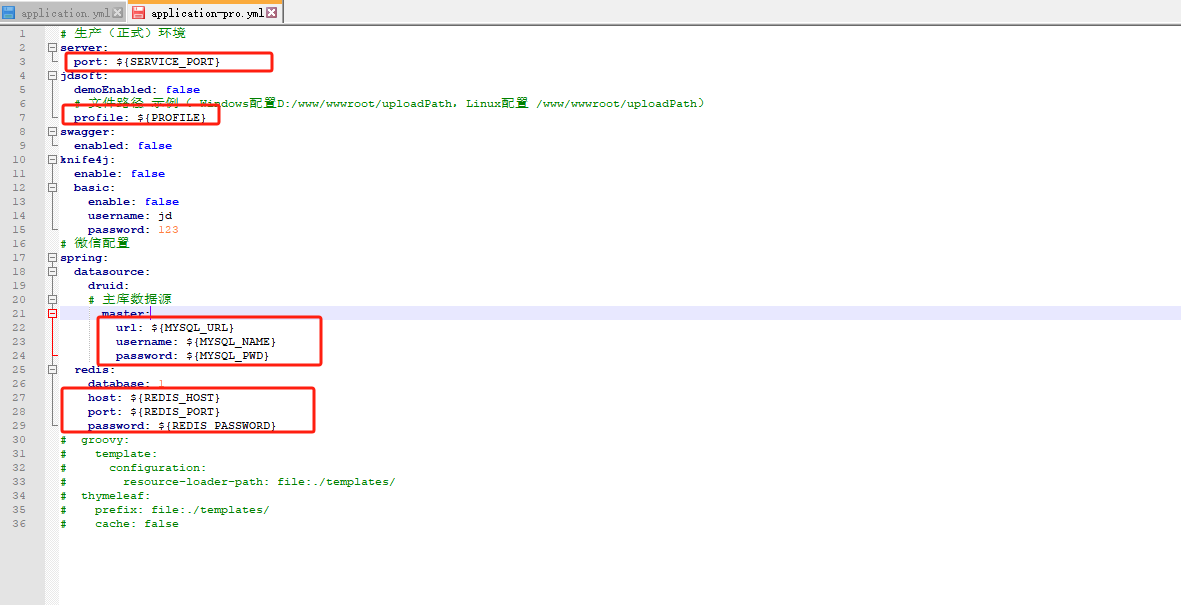Screen dimensions: 1181x605
Task: Click the red unsaved icon on application-pro.yml tab
Action: [x=139, y=13]
